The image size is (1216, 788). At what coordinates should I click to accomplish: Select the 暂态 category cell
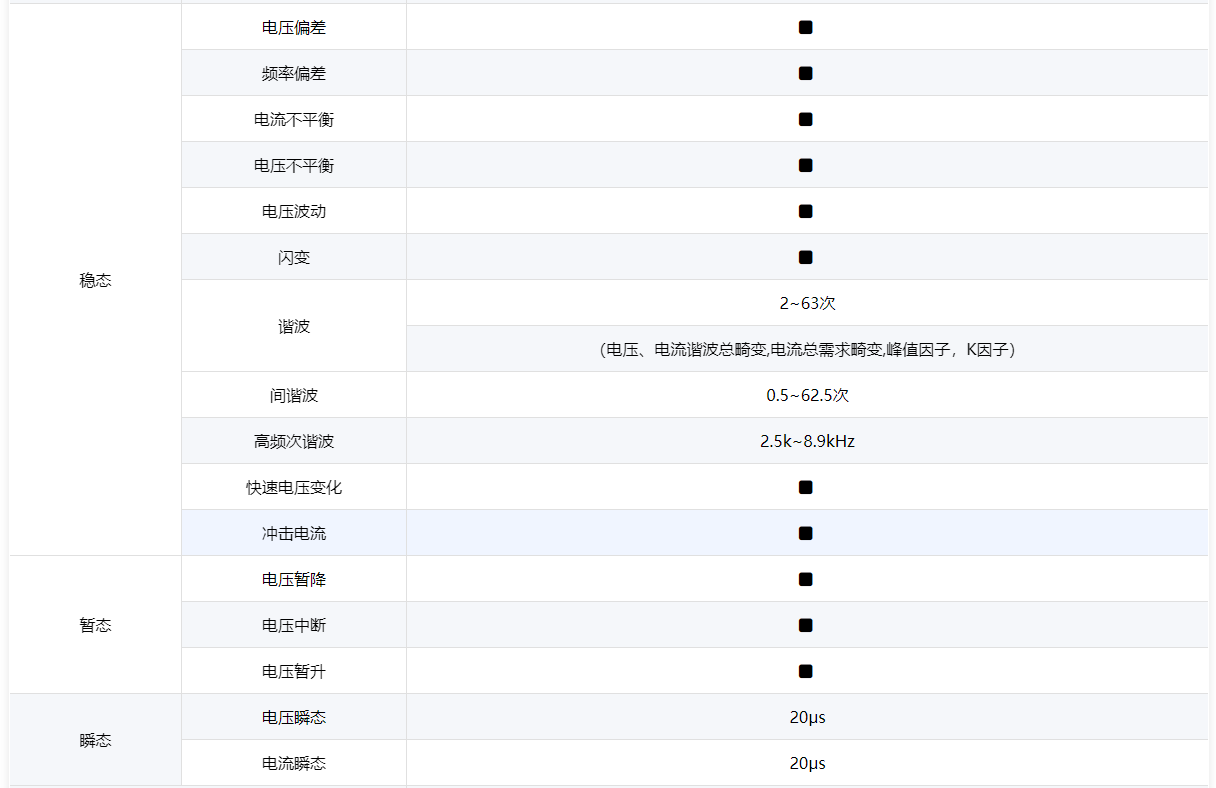coord(95,625)
